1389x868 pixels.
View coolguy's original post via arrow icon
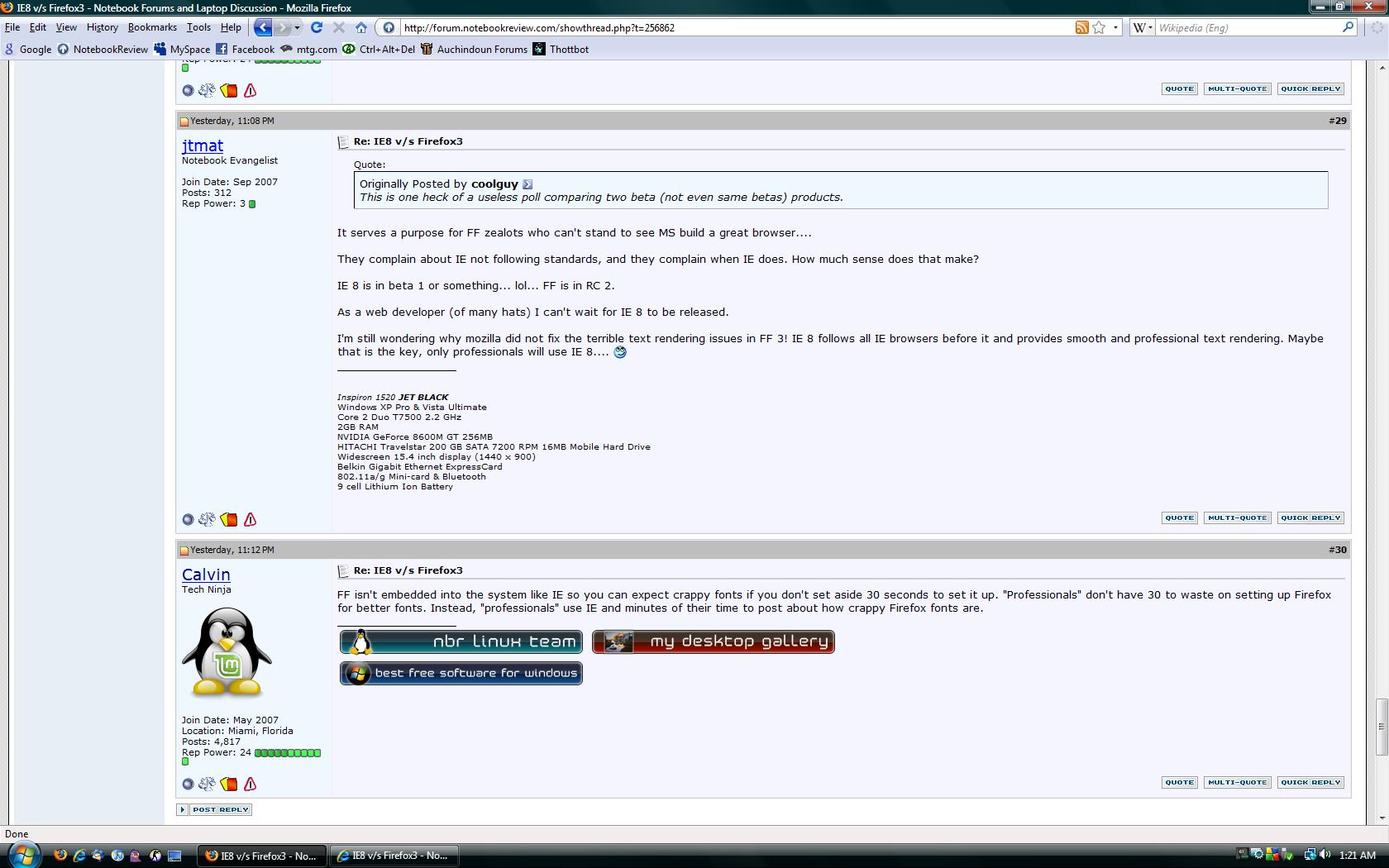(x=527, y=184)
